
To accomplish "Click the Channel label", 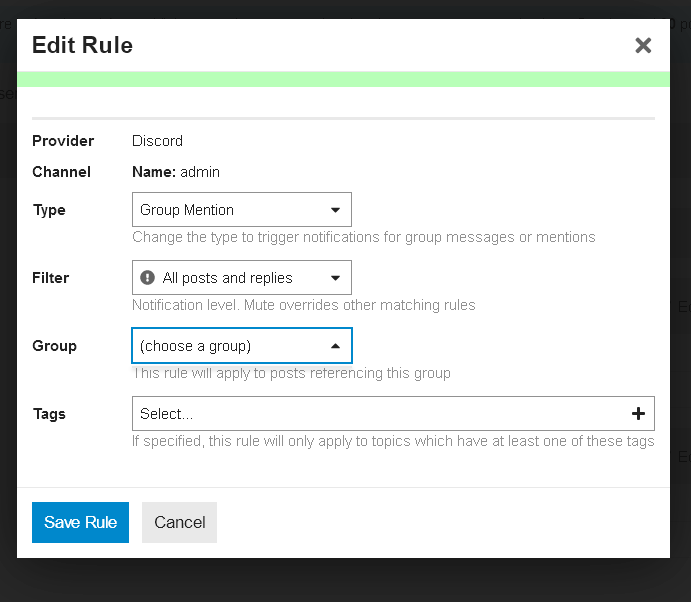I will tap(61, 172).
